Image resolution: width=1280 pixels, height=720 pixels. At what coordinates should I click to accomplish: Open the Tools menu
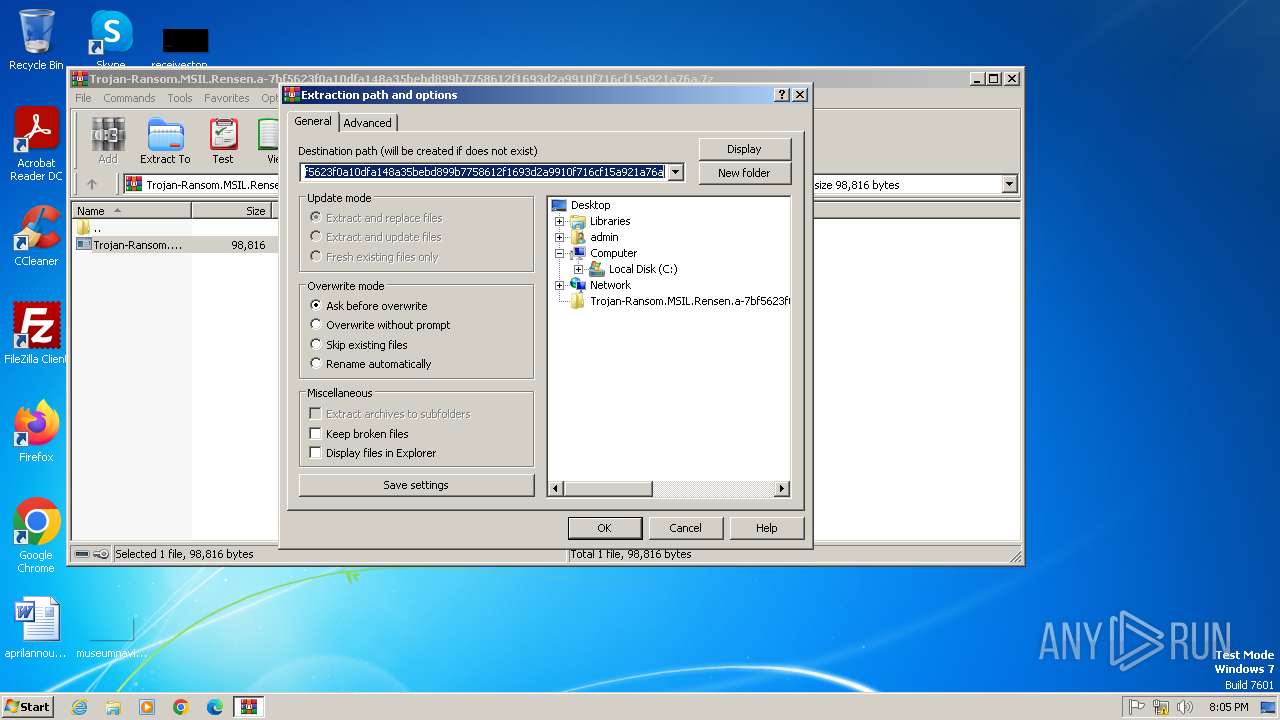point(180,98)
